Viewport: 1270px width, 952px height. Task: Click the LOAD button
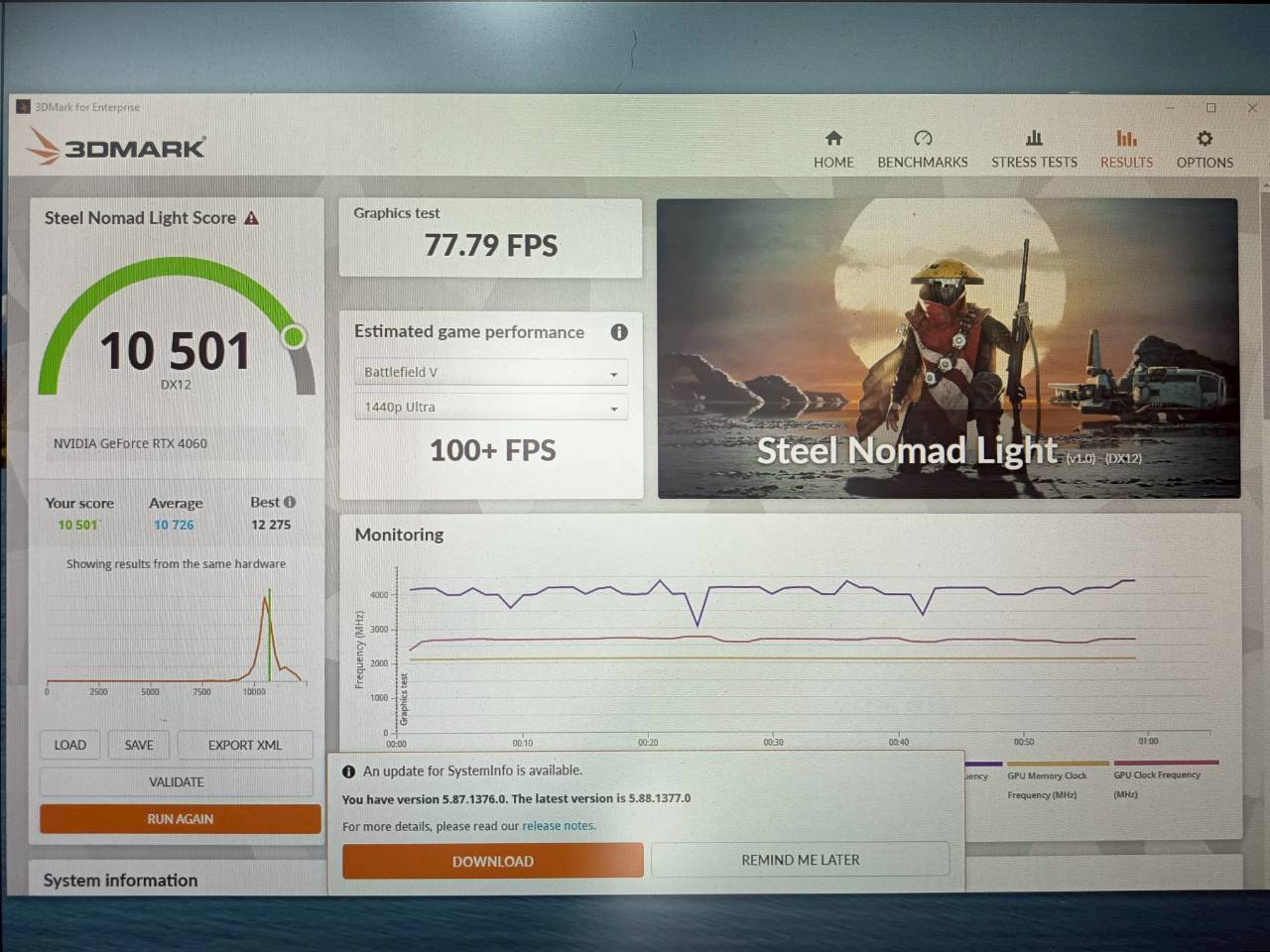70,745
